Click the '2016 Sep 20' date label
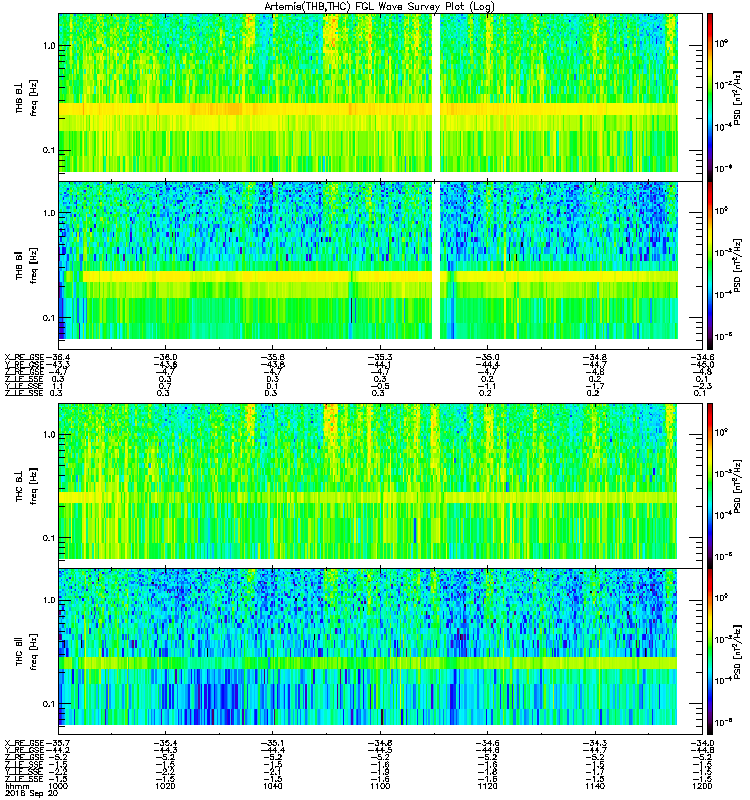Screen dimensions: 750x800 [31, 794]
